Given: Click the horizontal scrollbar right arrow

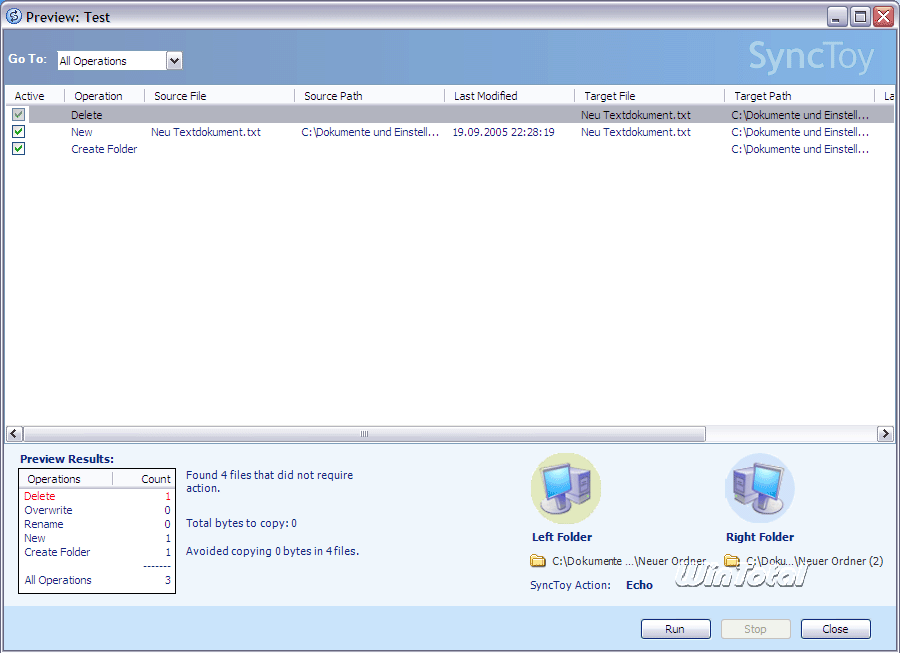Looking at the screenshot, I should (x=885, y=434).
